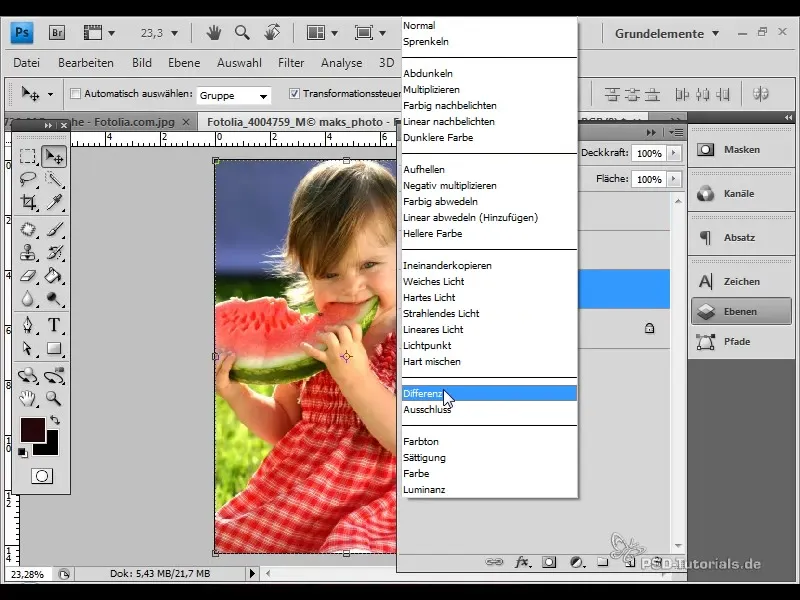This screenshot has height=600, width=800.
Task: Open the Grundelemente workspace dropdown
Action: click(x=667, y=34)
